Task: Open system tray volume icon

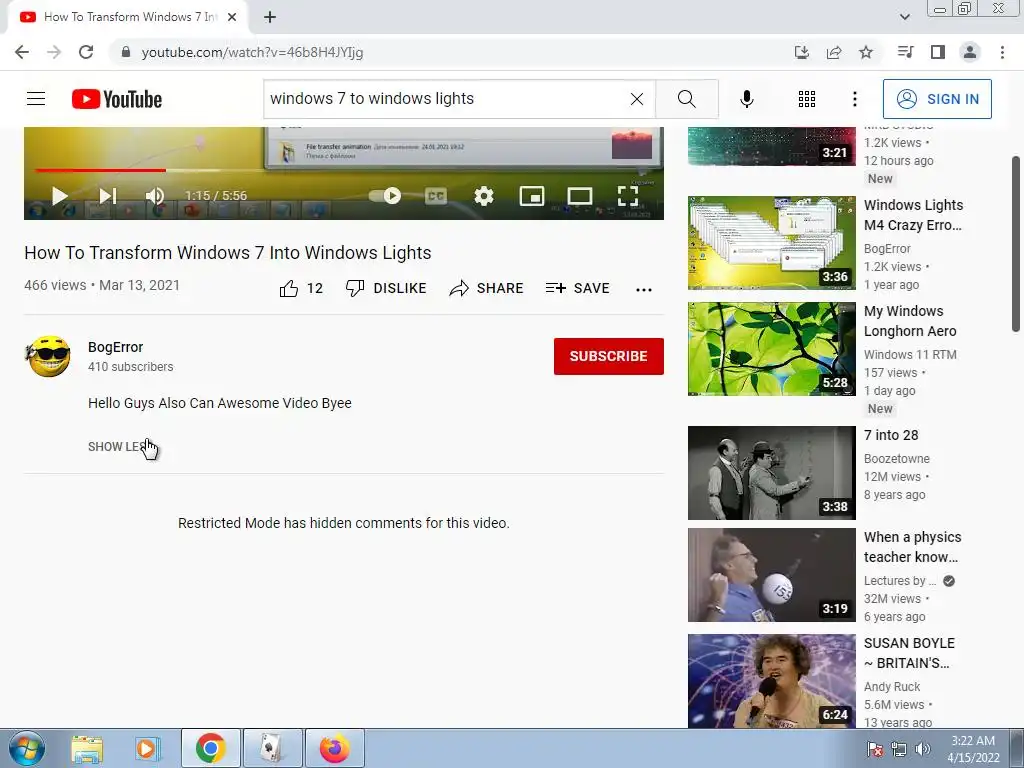Action: click(x=923, y=749)
